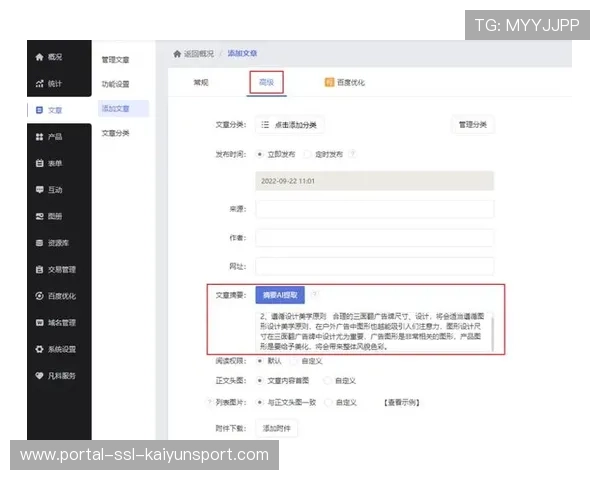Open the 产品 grid icon in sidebar

click(39, 137)
